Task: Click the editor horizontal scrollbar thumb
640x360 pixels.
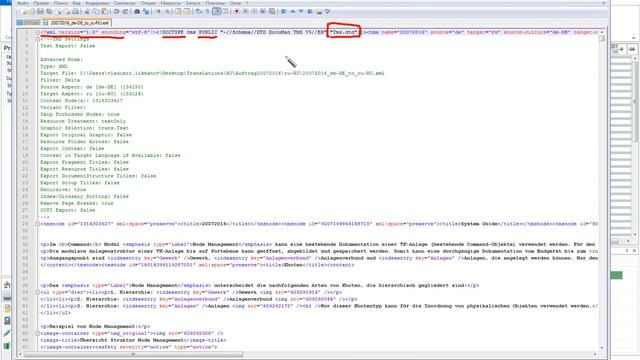Action: (133, 354)
